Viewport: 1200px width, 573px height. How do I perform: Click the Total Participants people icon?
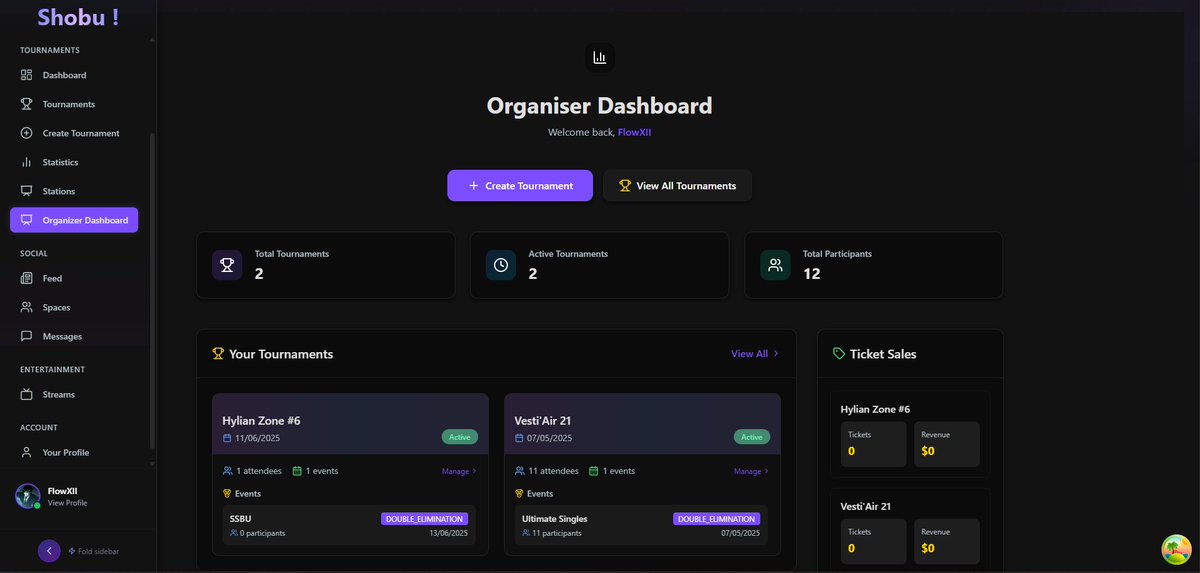(x=775, y=265)
